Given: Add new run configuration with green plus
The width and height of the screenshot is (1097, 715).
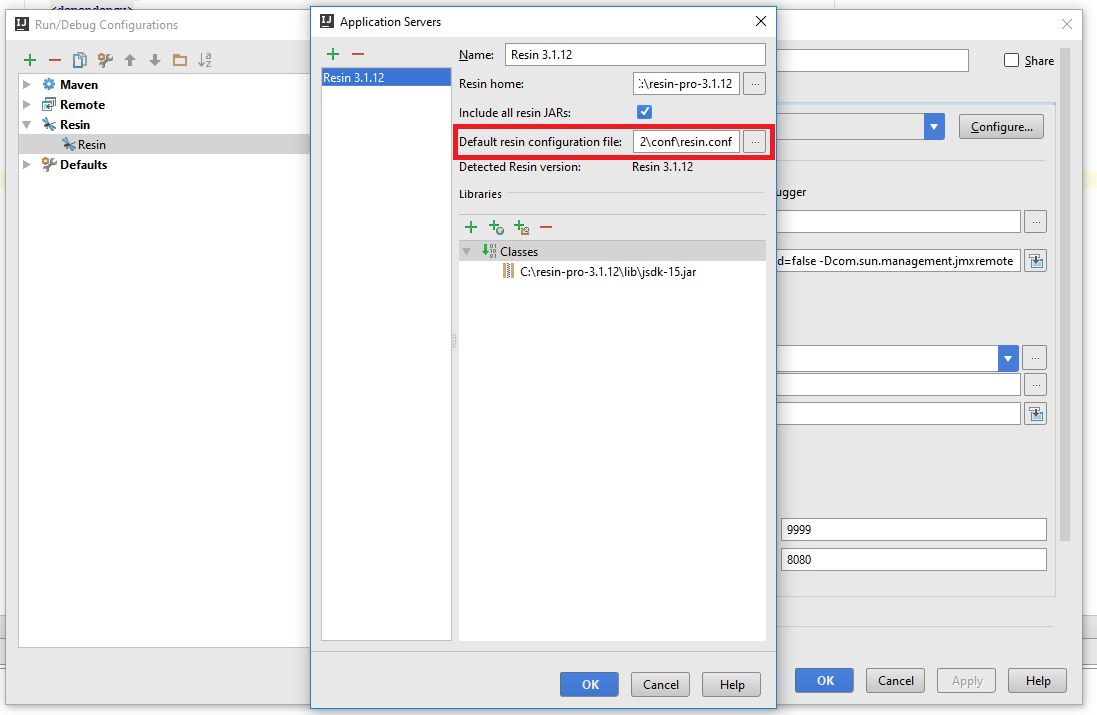Looking at the screenshot, I should tap(29, 60).
